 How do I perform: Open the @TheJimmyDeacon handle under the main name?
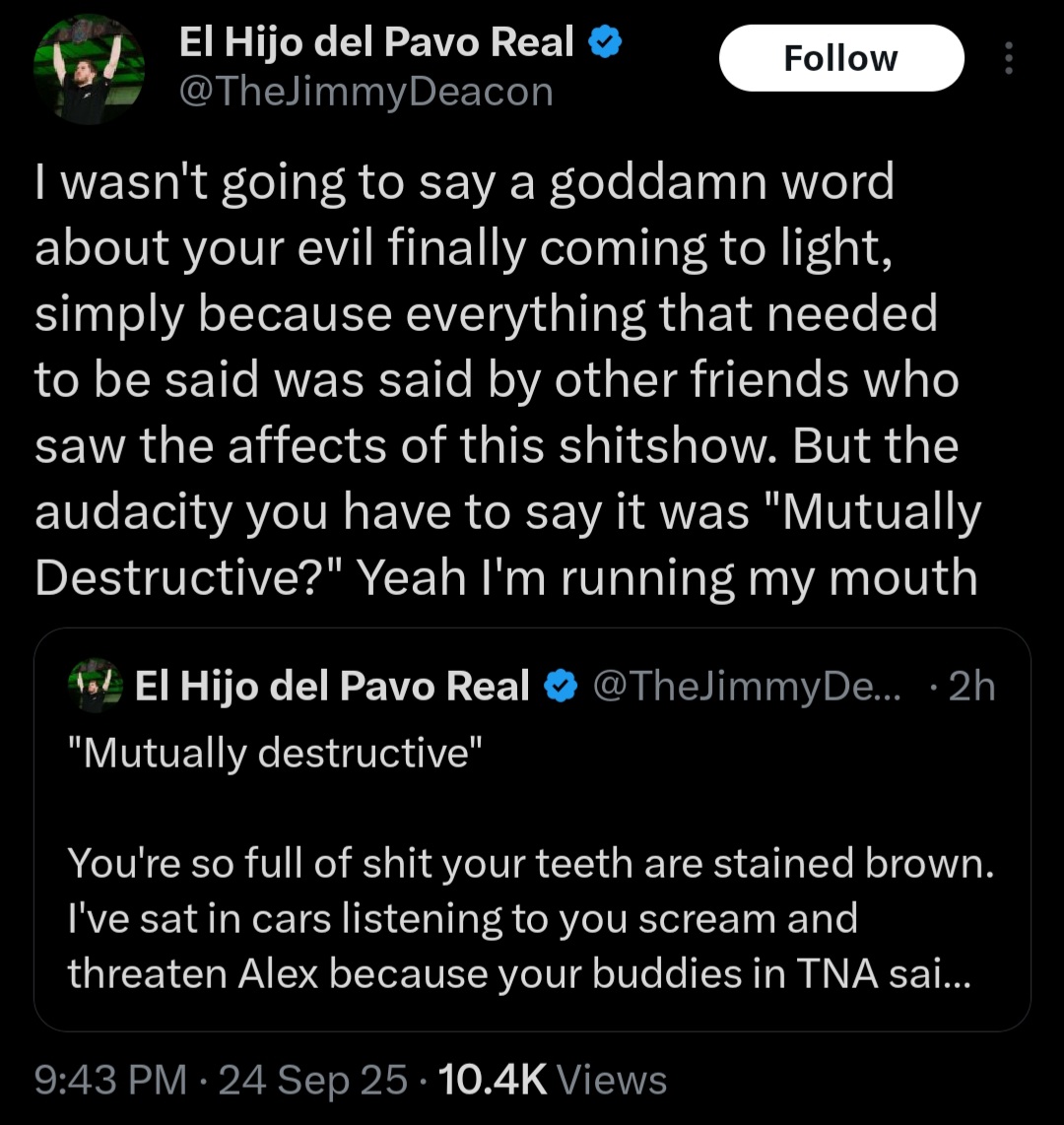(x=366, y=93)
